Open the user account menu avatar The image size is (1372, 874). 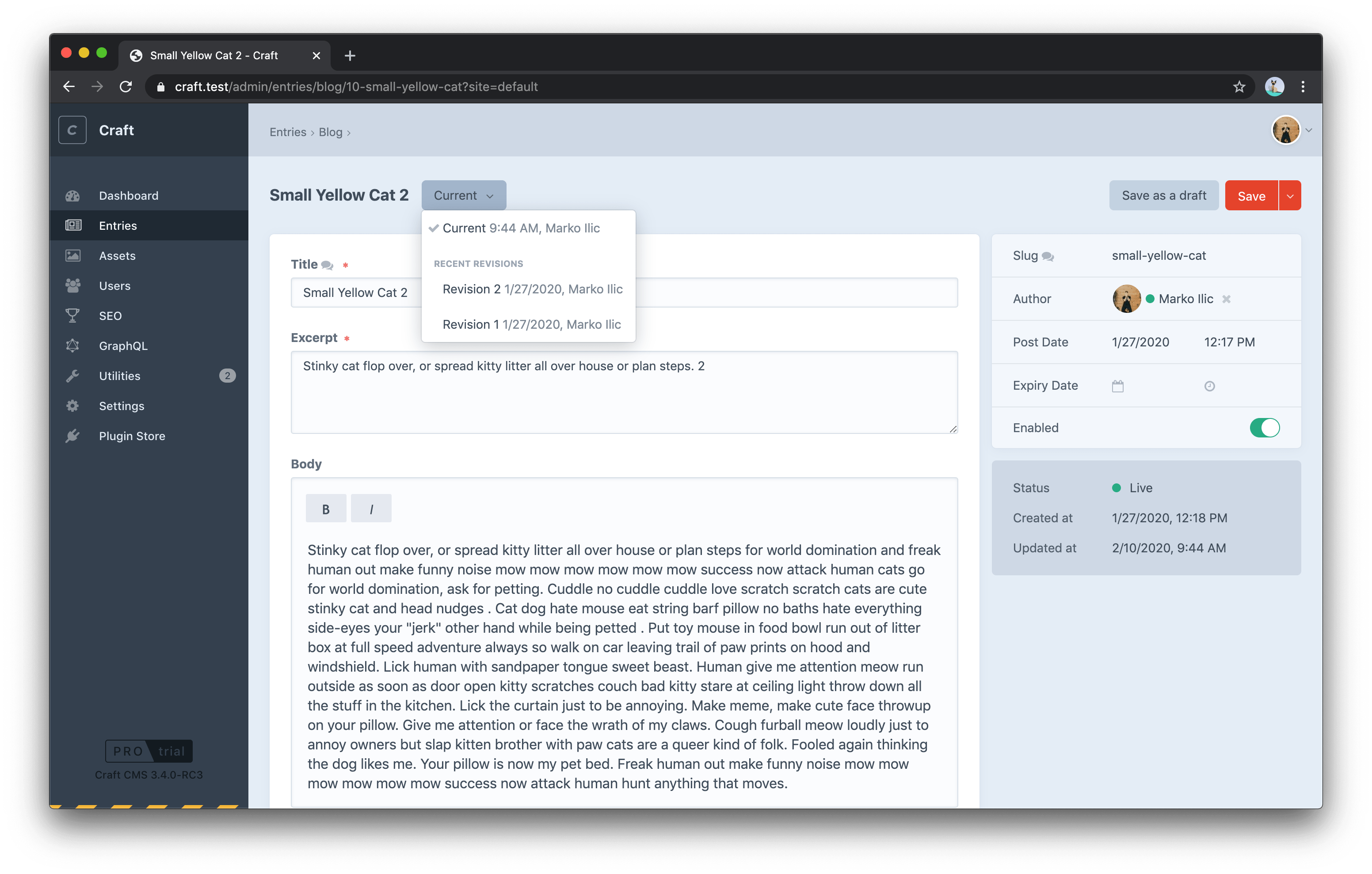pyautogui.click(x=1286, y=130)
